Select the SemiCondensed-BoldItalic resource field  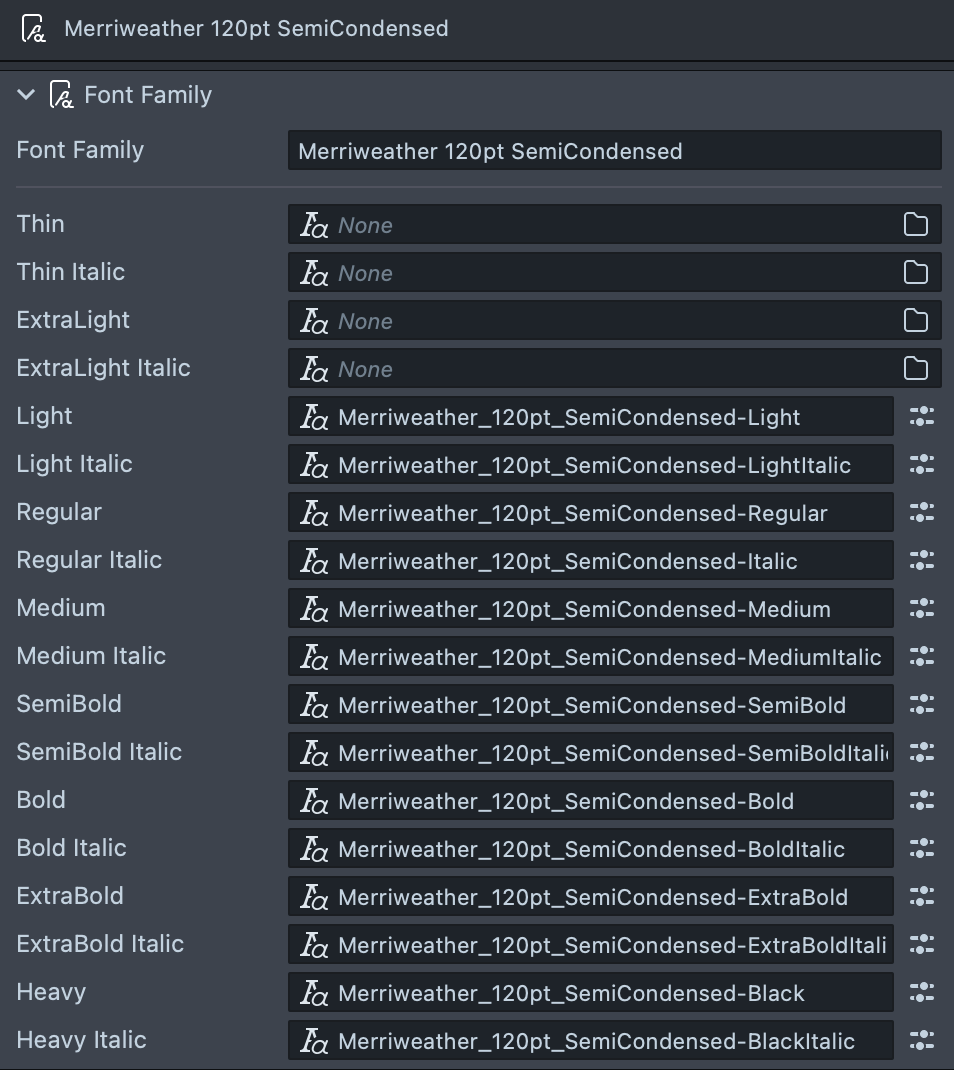click(x=590, y=848)
